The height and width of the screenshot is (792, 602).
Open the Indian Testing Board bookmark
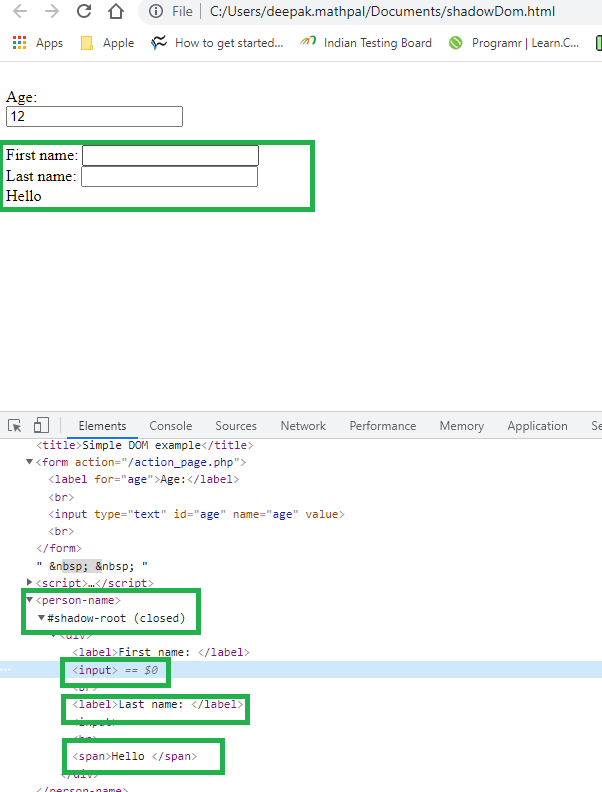point(365,43)
